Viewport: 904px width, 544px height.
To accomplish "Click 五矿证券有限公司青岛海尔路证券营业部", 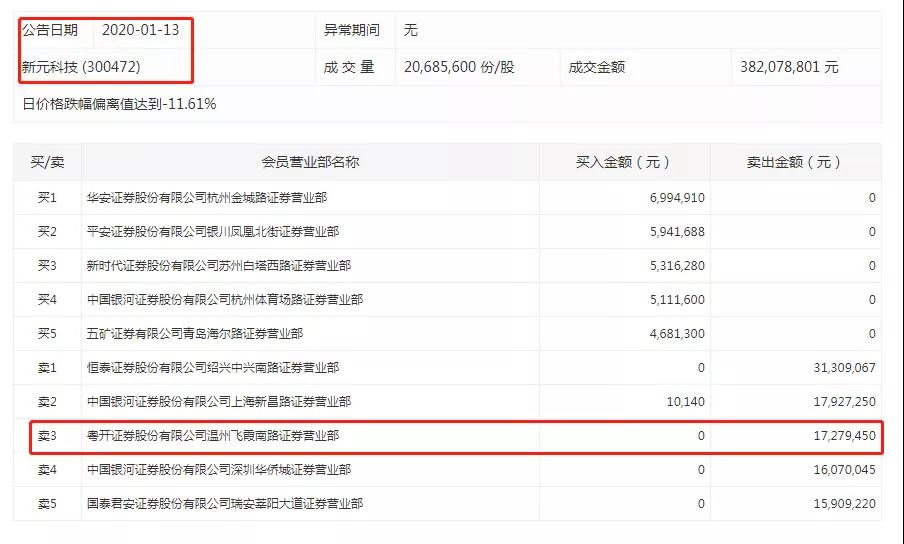I will (x=195, y=334).
